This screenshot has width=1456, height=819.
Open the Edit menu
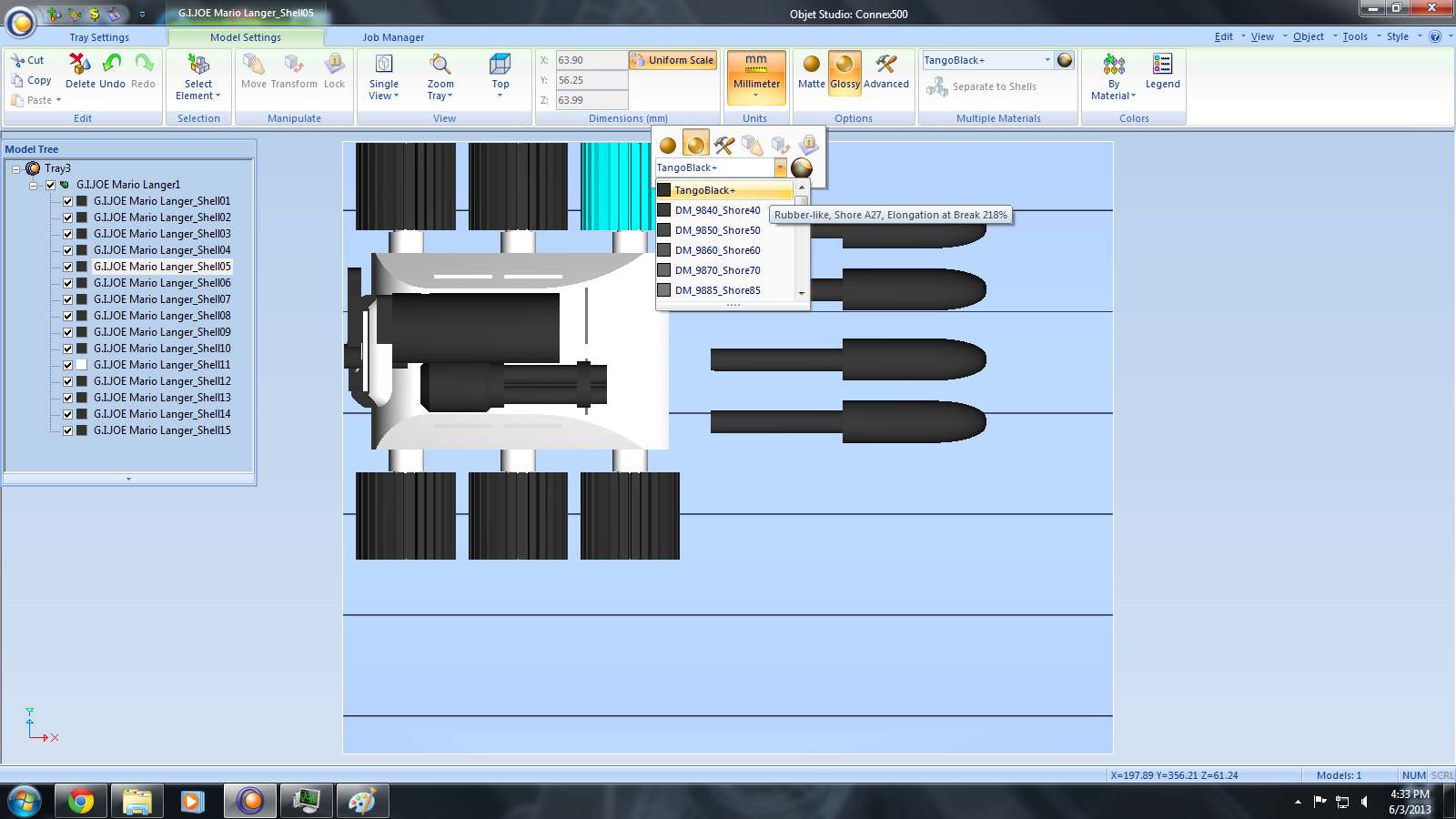[x=1224, y=36]
